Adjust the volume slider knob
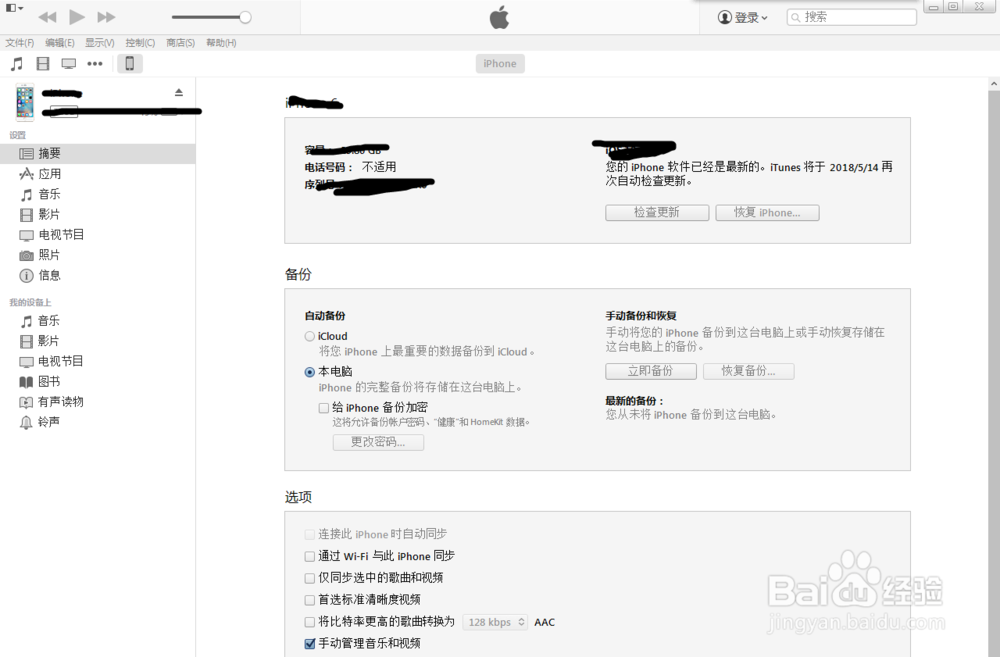The image size is (1000, 657). click(245, 17)
